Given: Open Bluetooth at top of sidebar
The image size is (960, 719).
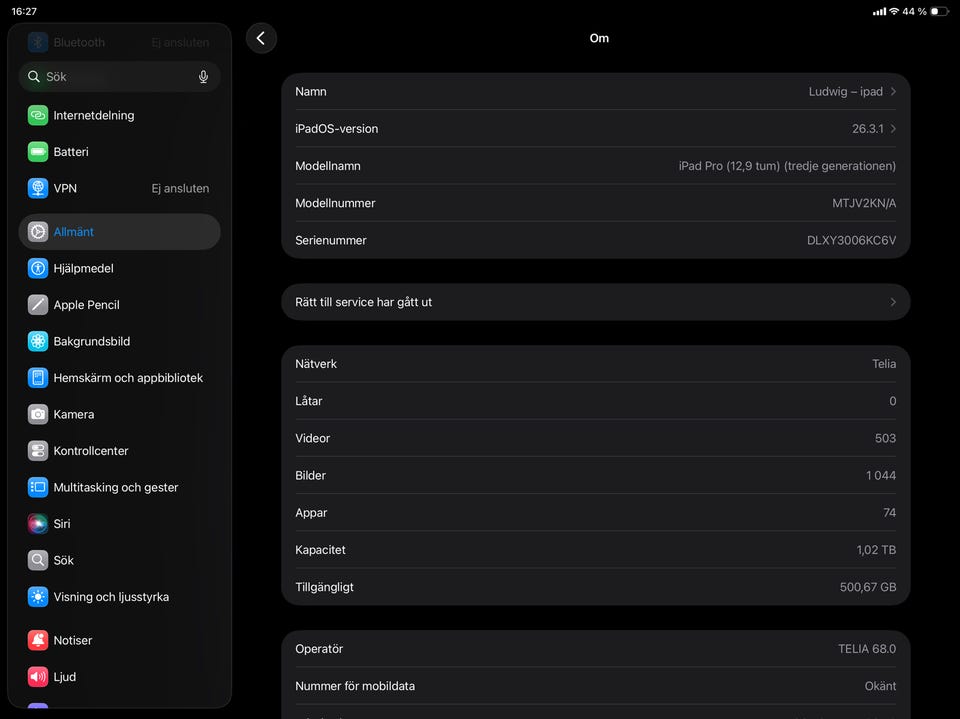Looking at the screenshot, I should pos(119,42).
